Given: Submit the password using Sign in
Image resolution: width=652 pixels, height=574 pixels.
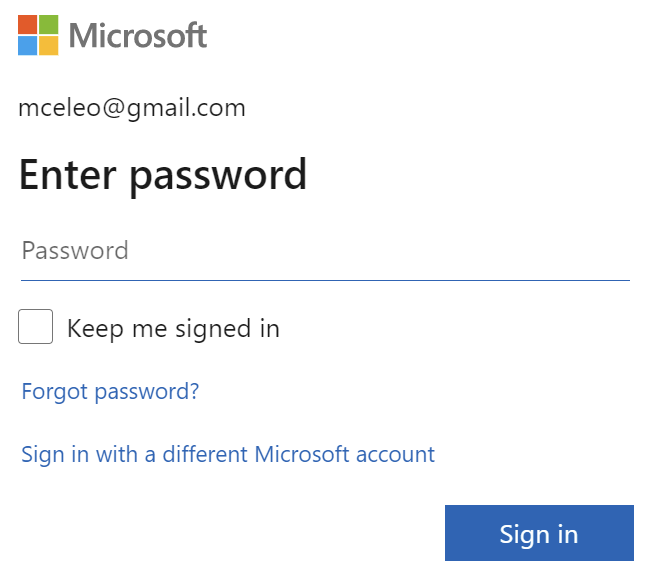Looking at the screenshot, I should pos(539,533).
